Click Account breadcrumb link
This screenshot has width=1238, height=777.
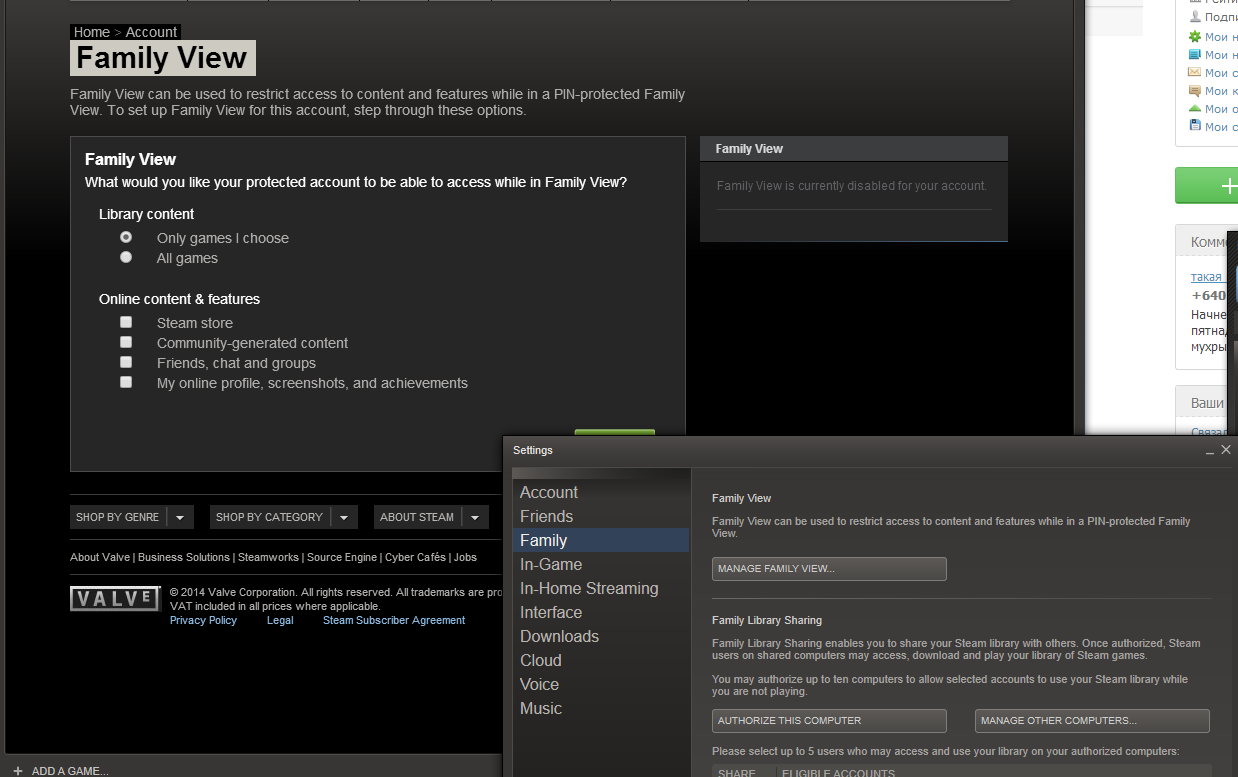(151, 32)
